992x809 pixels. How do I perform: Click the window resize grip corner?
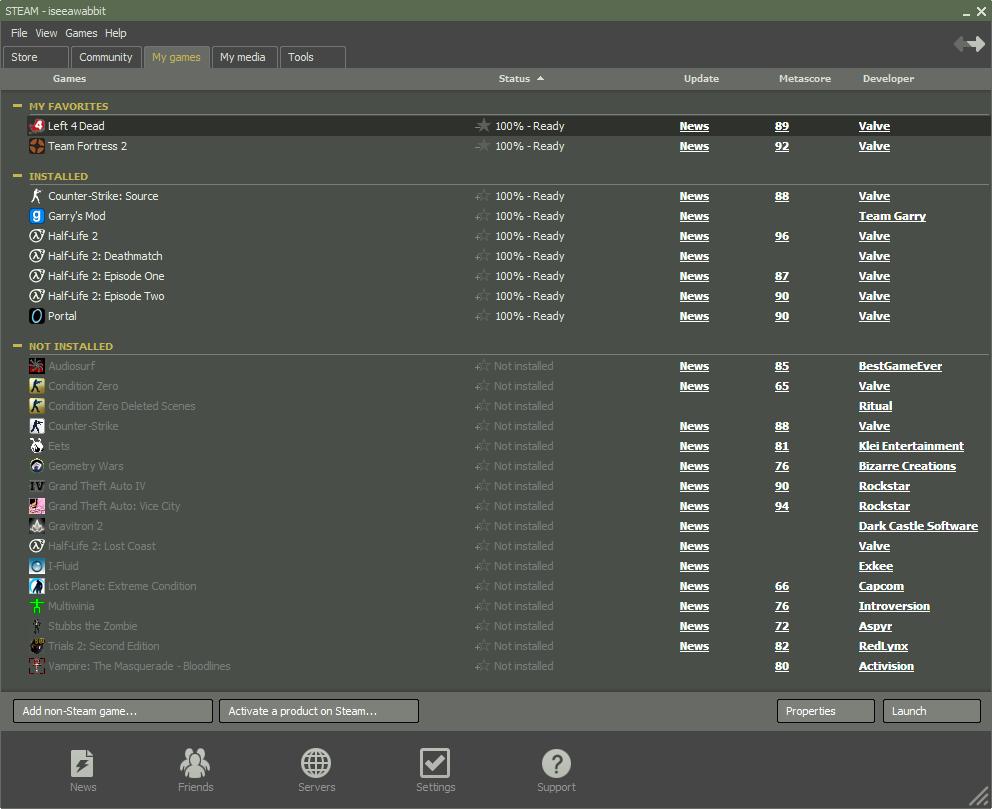click(980, 798)
